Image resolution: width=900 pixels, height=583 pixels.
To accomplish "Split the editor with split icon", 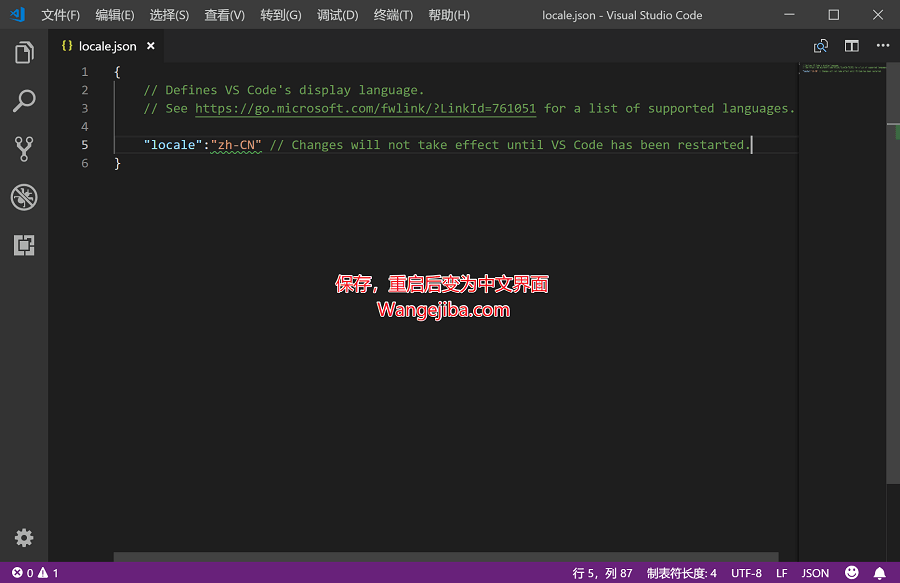I will [852, 46].
